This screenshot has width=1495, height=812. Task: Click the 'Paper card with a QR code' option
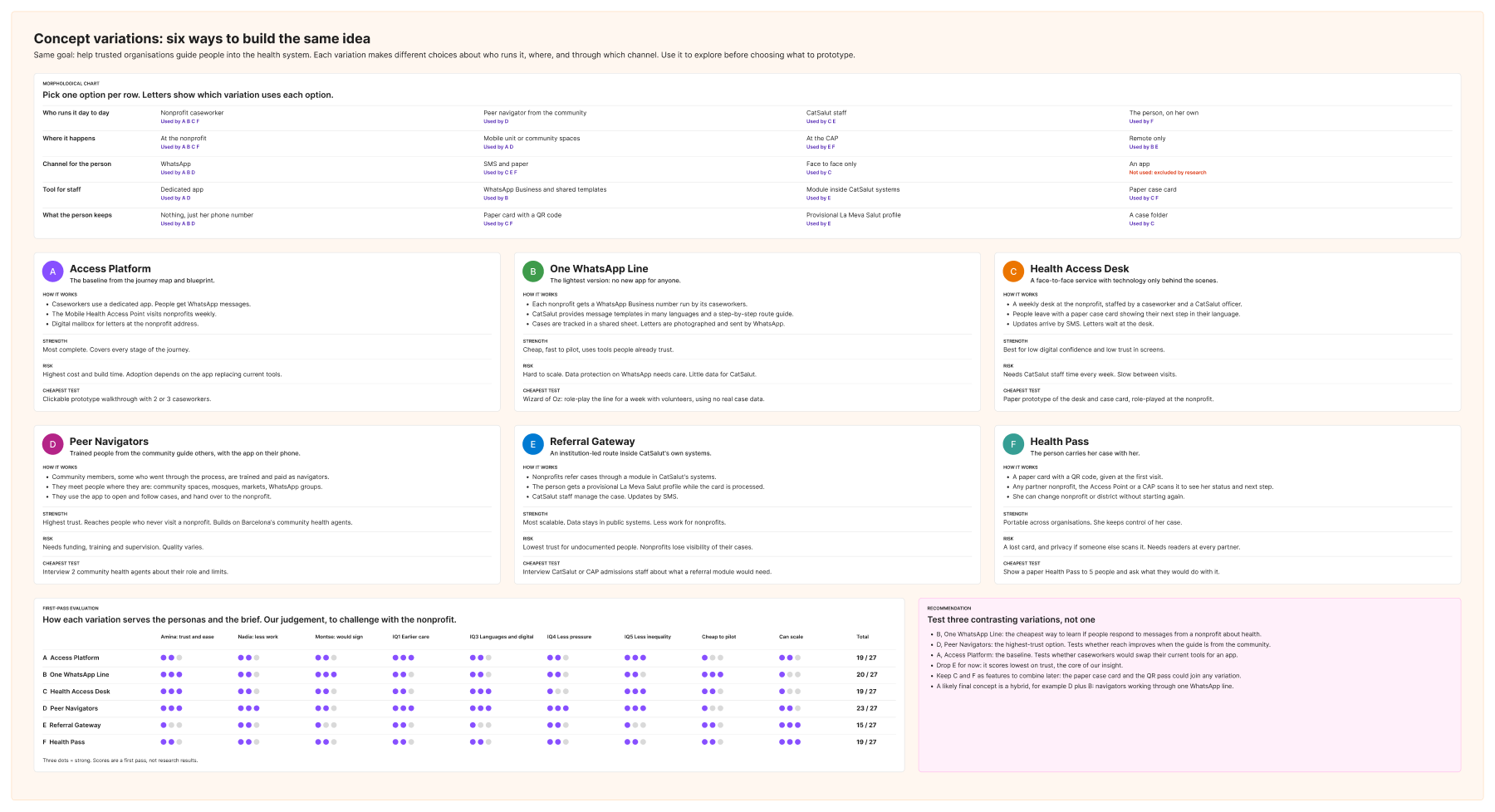[x=522, y=215]
